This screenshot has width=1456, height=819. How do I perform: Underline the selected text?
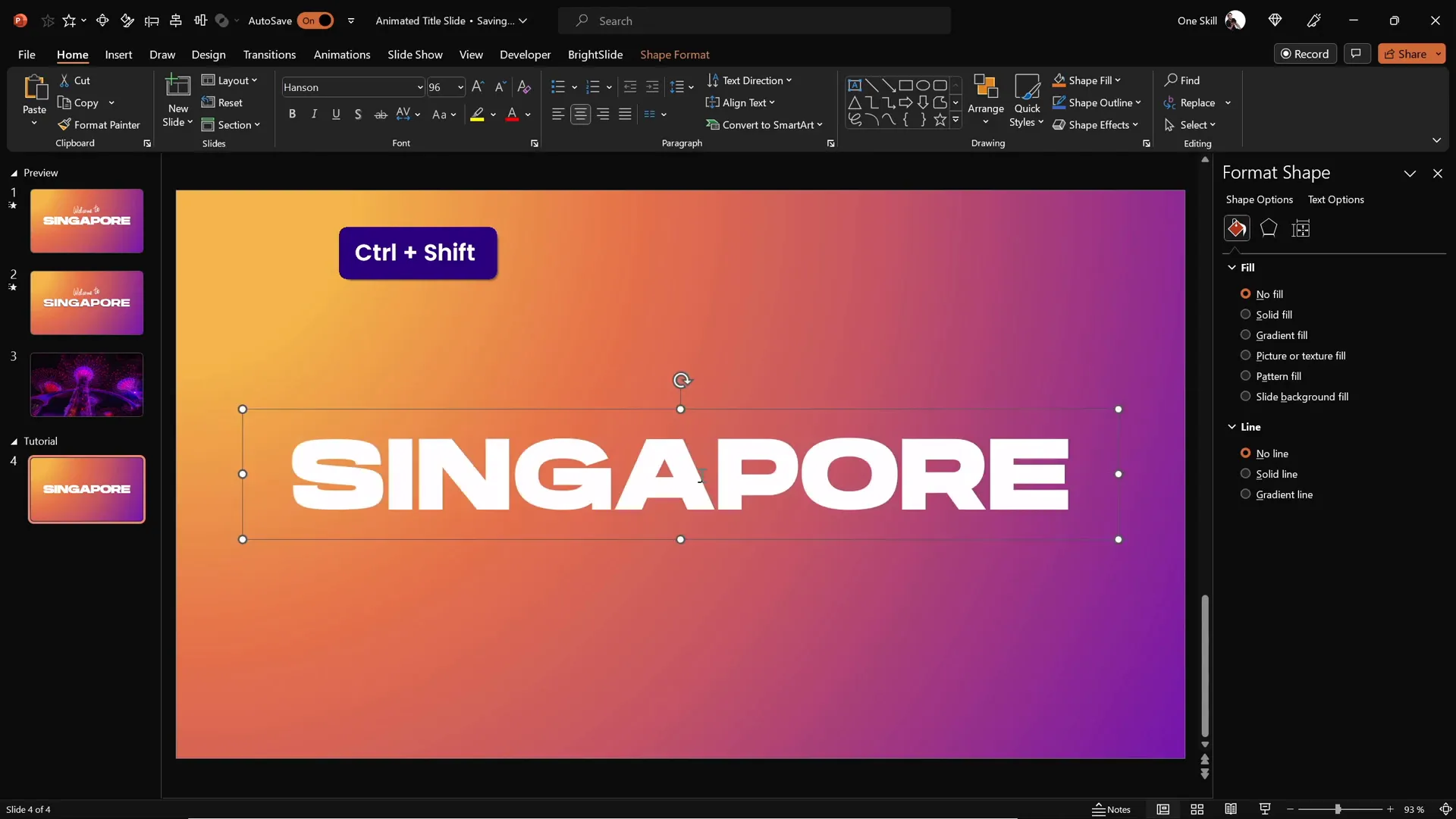pyautogui.click(x=336, y=115)
